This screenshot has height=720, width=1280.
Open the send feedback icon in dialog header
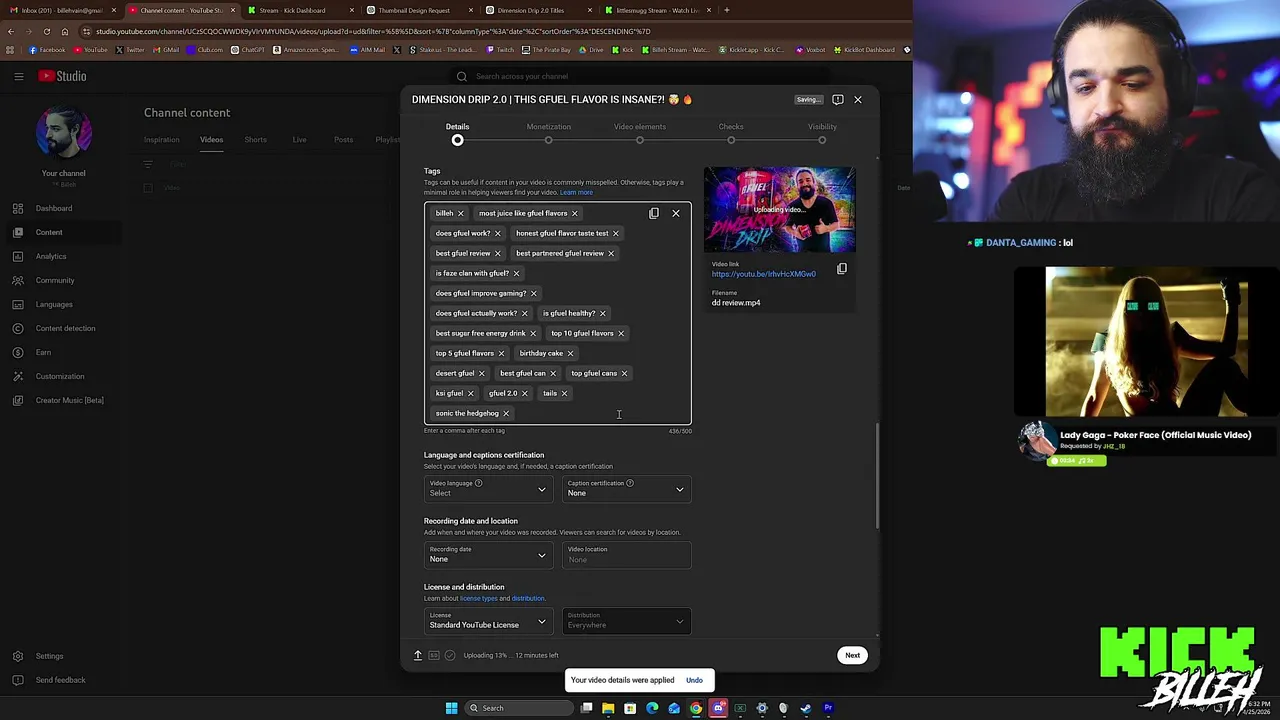pyautogui.click(x=838, y=99)
